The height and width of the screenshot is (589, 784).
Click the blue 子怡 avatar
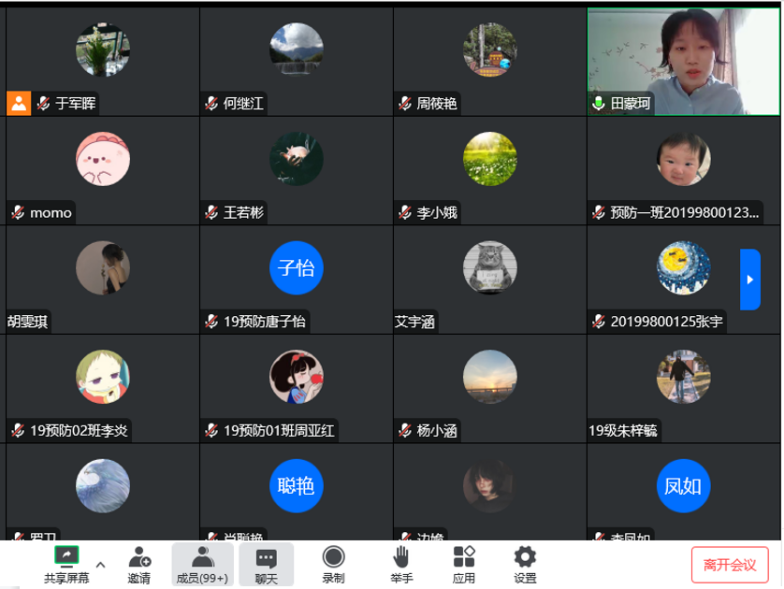pos(296,268)
